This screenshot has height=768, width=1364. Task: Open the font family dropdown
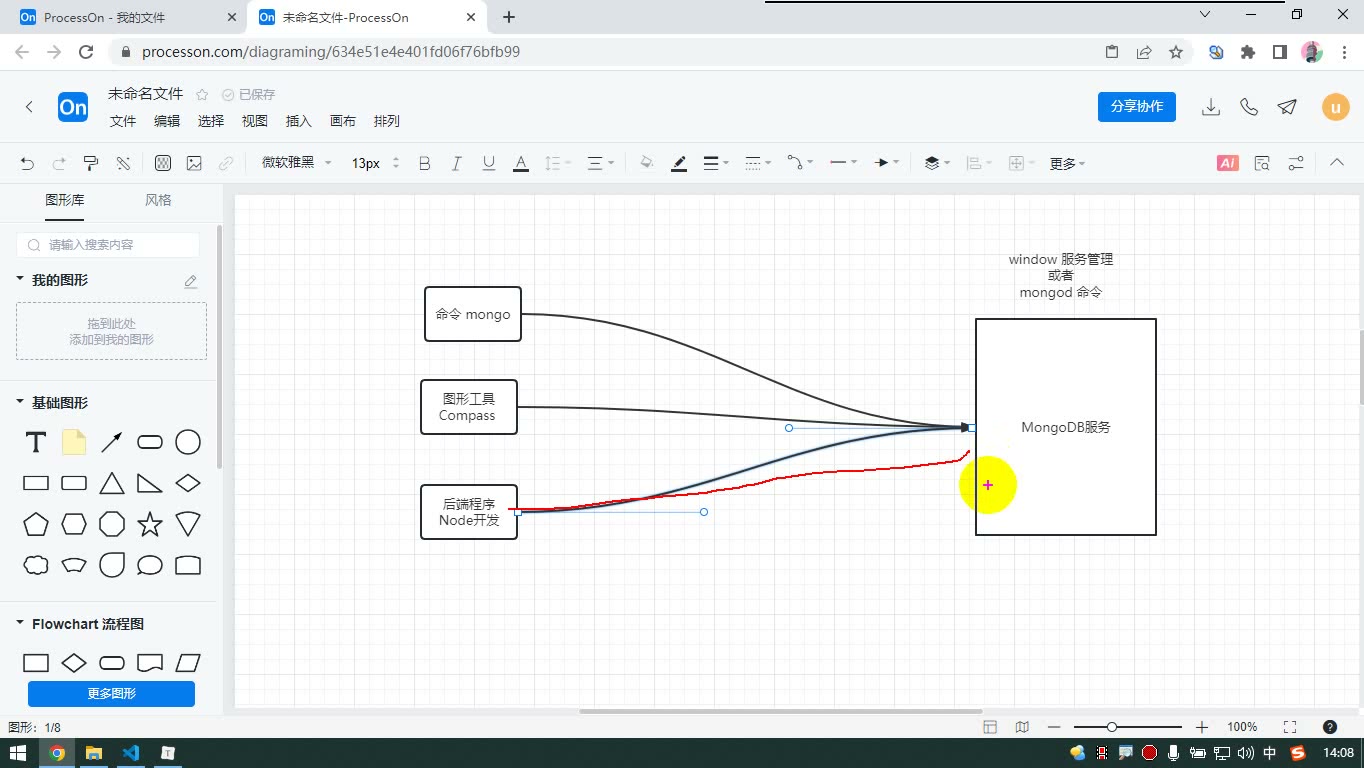[296, 163]
